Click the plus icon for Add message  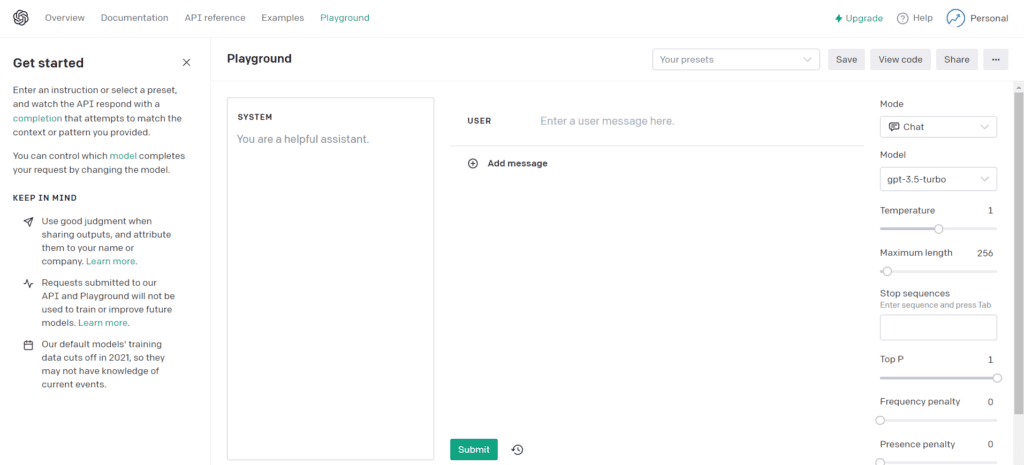[x=473, y=163]
